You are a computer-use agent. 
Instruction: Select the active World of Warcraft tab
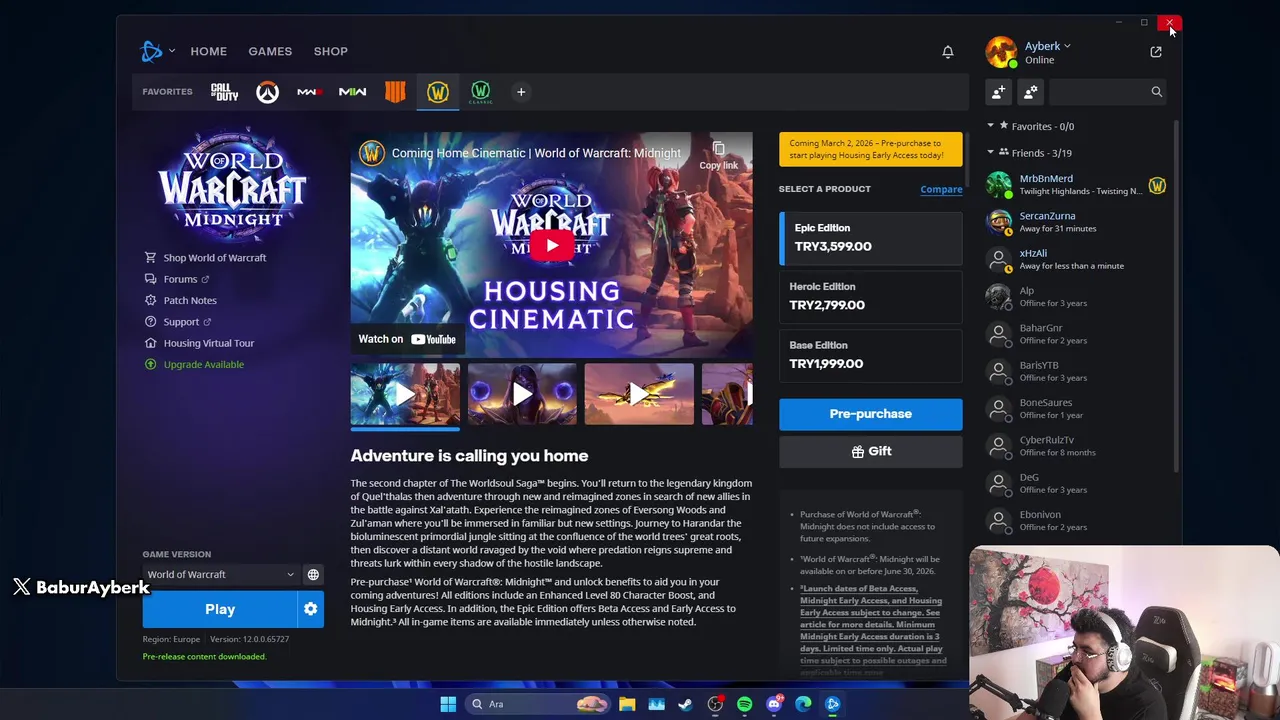click(438, 92)
